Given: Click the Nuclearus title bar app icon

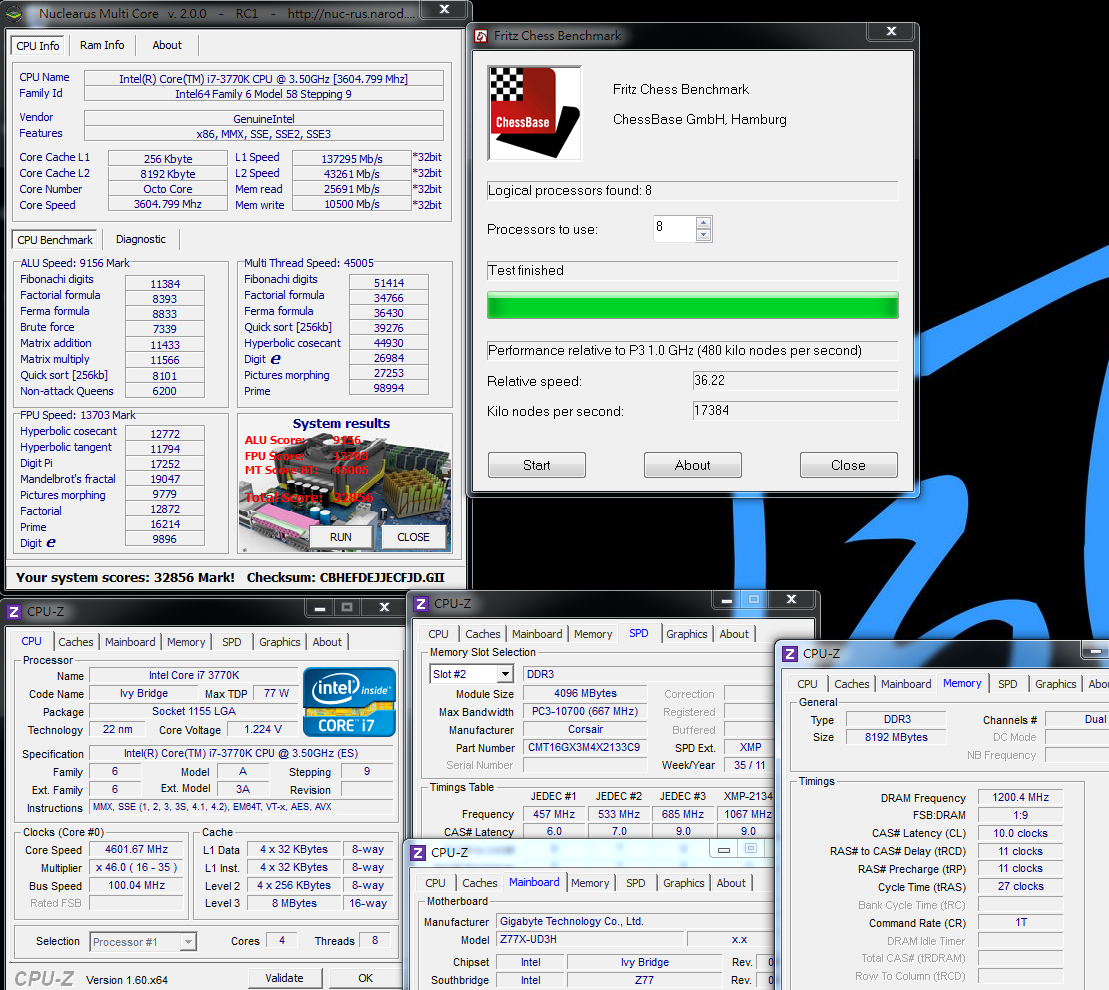Looking at the screenshot, I should tap(13, 13).
